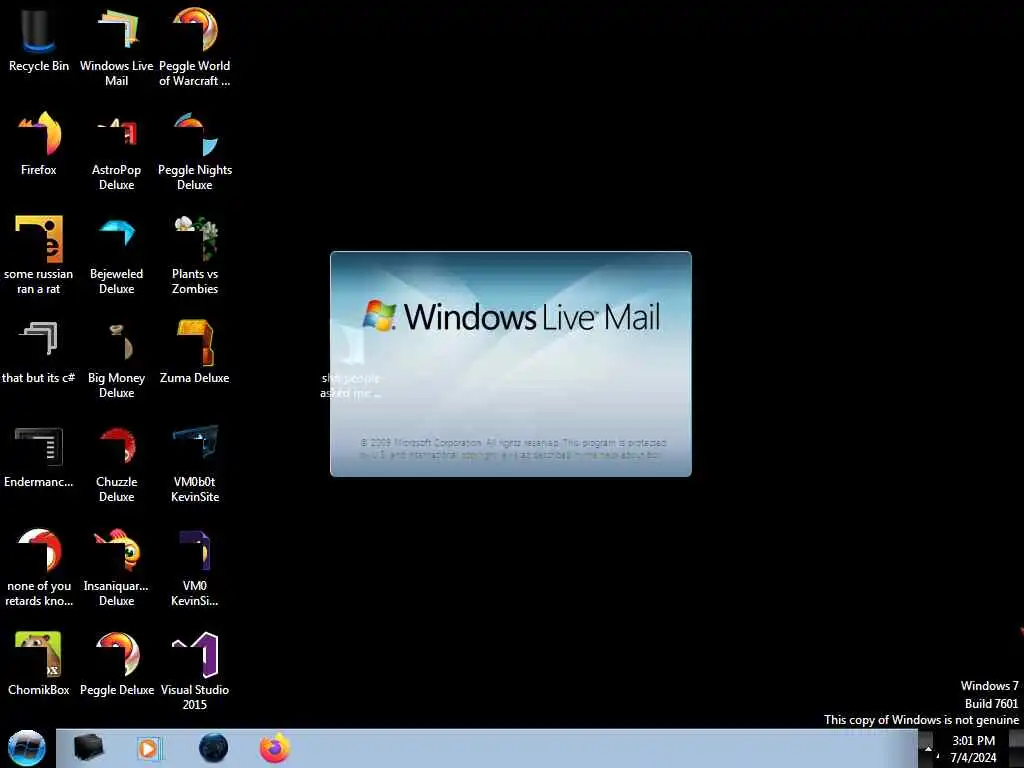The image size is (1024, 768).
Task: Select the Windows Live Mail desktop shortcut
Action: click(x=116, y=46)
